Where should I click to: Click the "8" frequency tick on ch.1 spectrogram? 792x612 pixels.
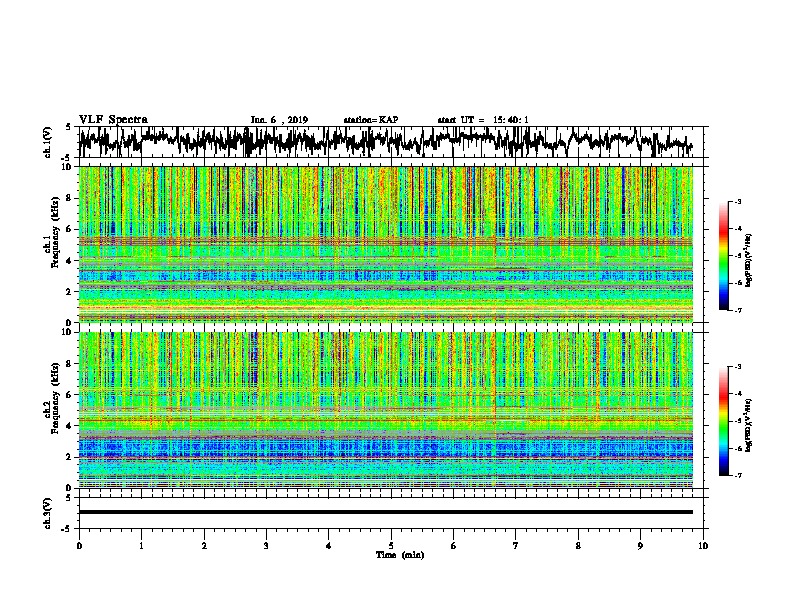[70, 198]
